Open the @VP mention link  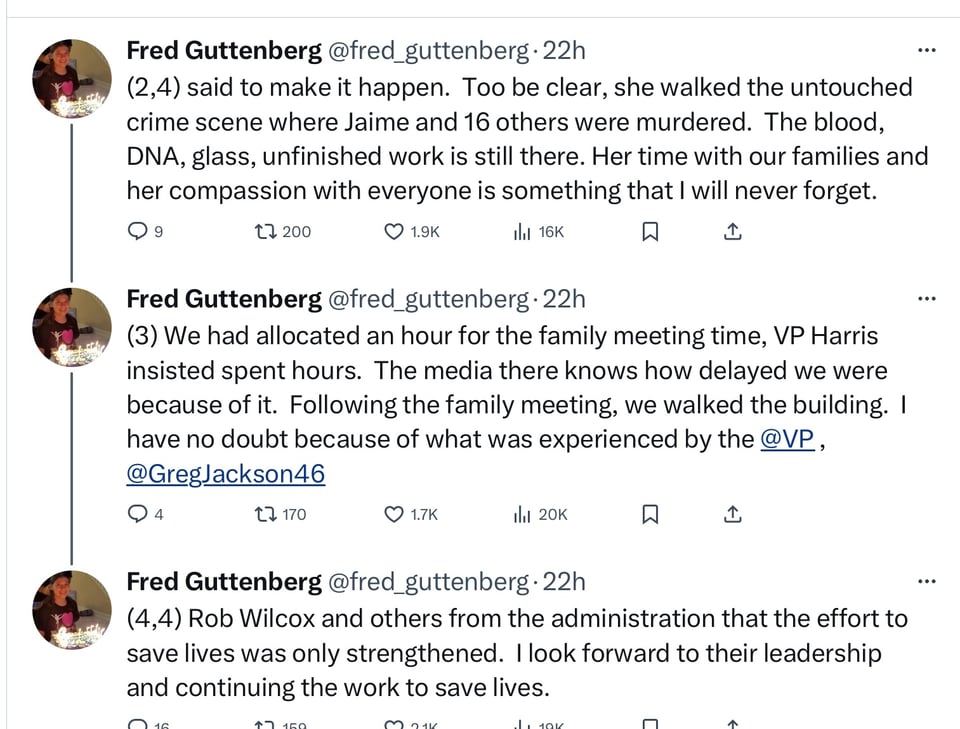coord(787,438)
